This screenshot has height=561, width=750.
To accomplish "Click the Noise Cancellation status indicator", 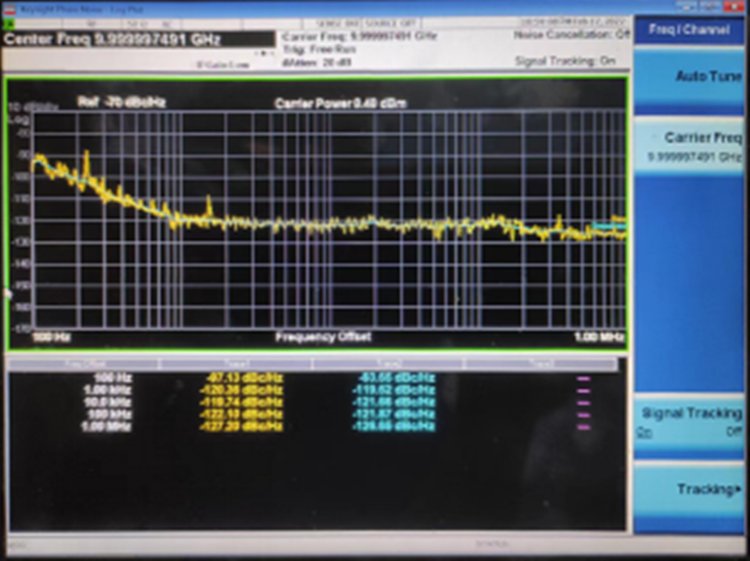I will point(571,35).
